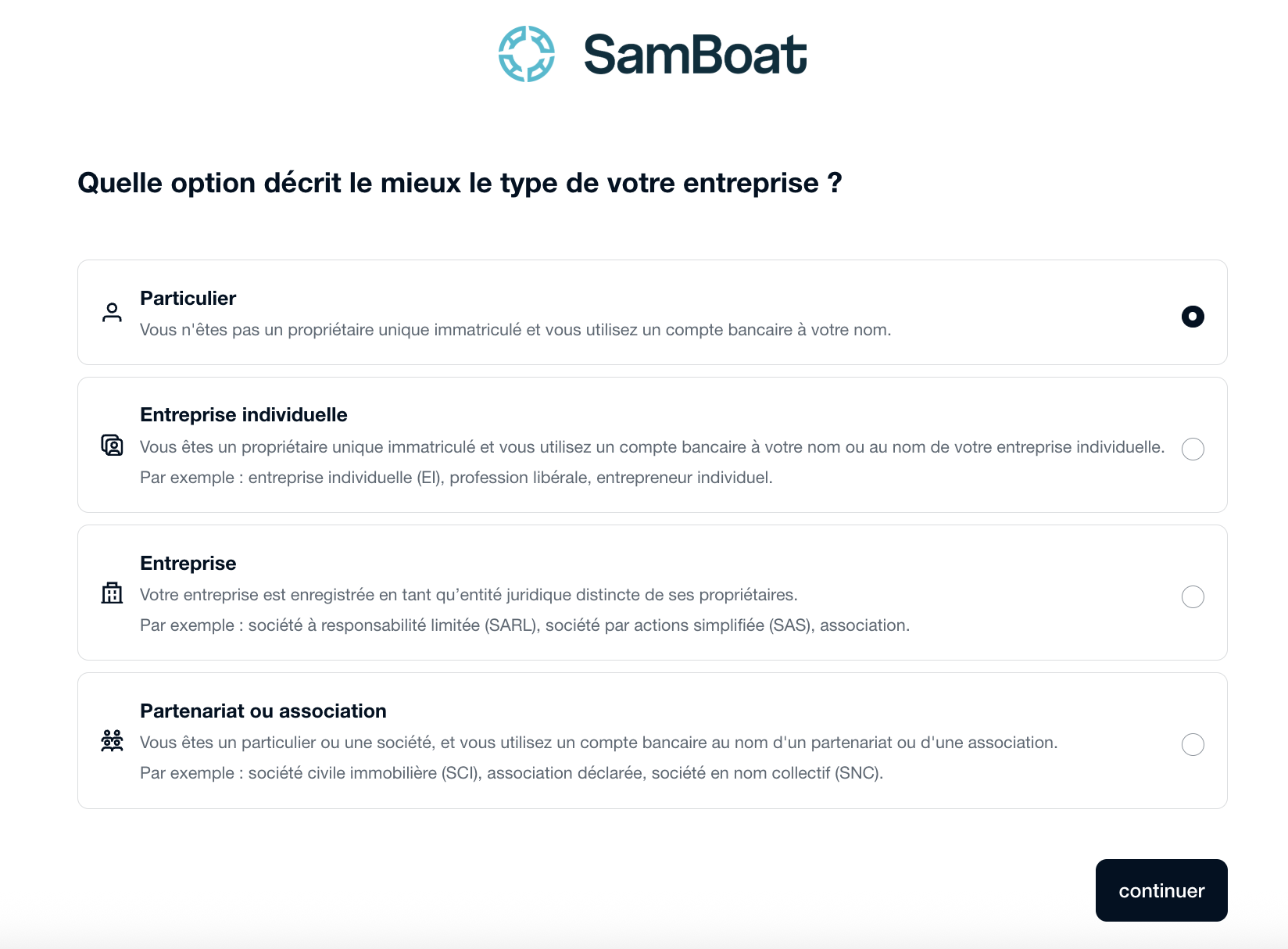
Task: Click the group icon for Partenariat
Action: click(x=113, y=741)
